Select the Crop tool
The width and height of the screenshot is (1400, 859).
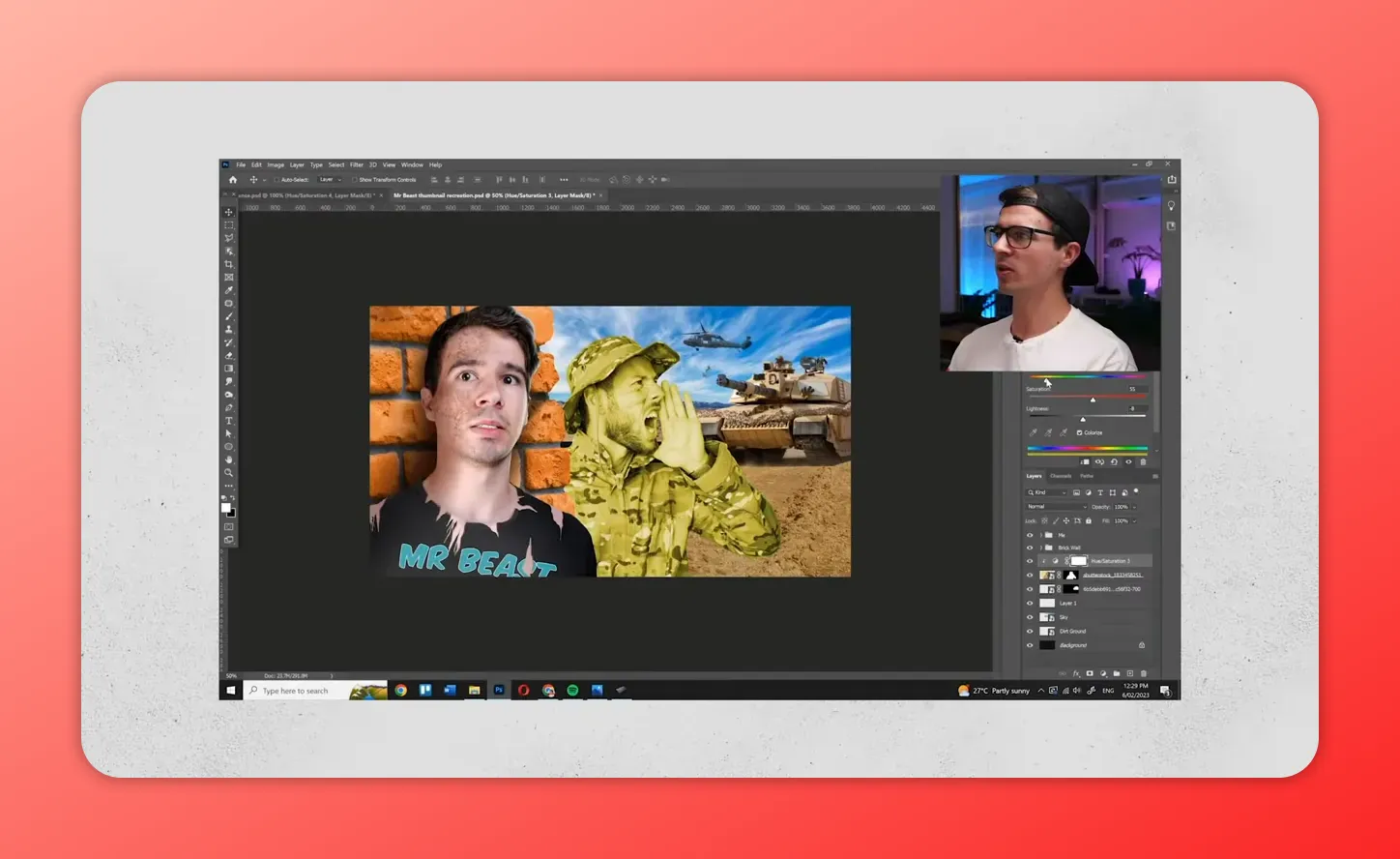point(229,265)
